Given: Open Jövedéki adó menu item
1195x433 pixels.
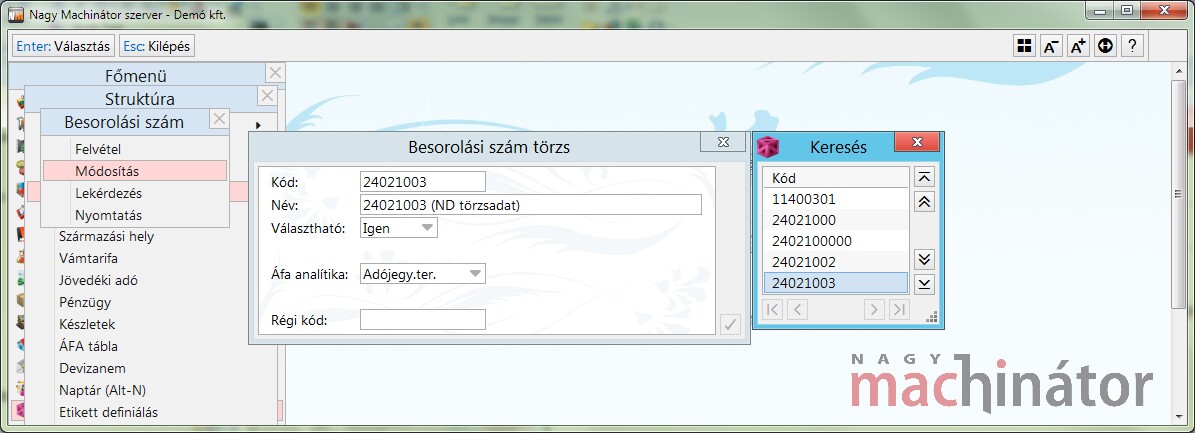Looking at the screenshot, I should pos(98,281).
